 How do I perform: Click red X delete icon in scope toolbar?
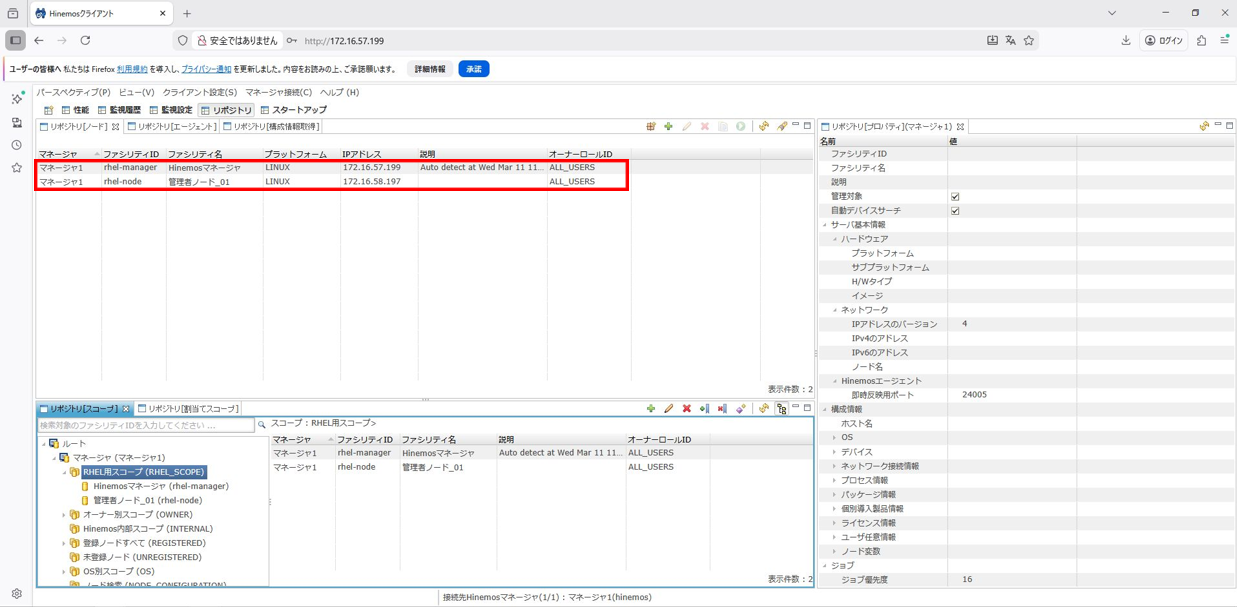687,409
